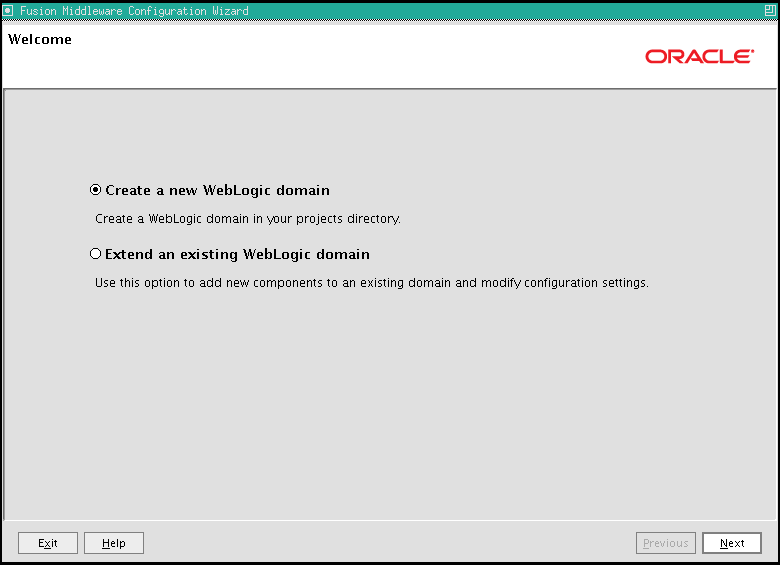Click the Next button
Image resolution: width=780 pixels, height=565 pixels.
tap(732, 543)
